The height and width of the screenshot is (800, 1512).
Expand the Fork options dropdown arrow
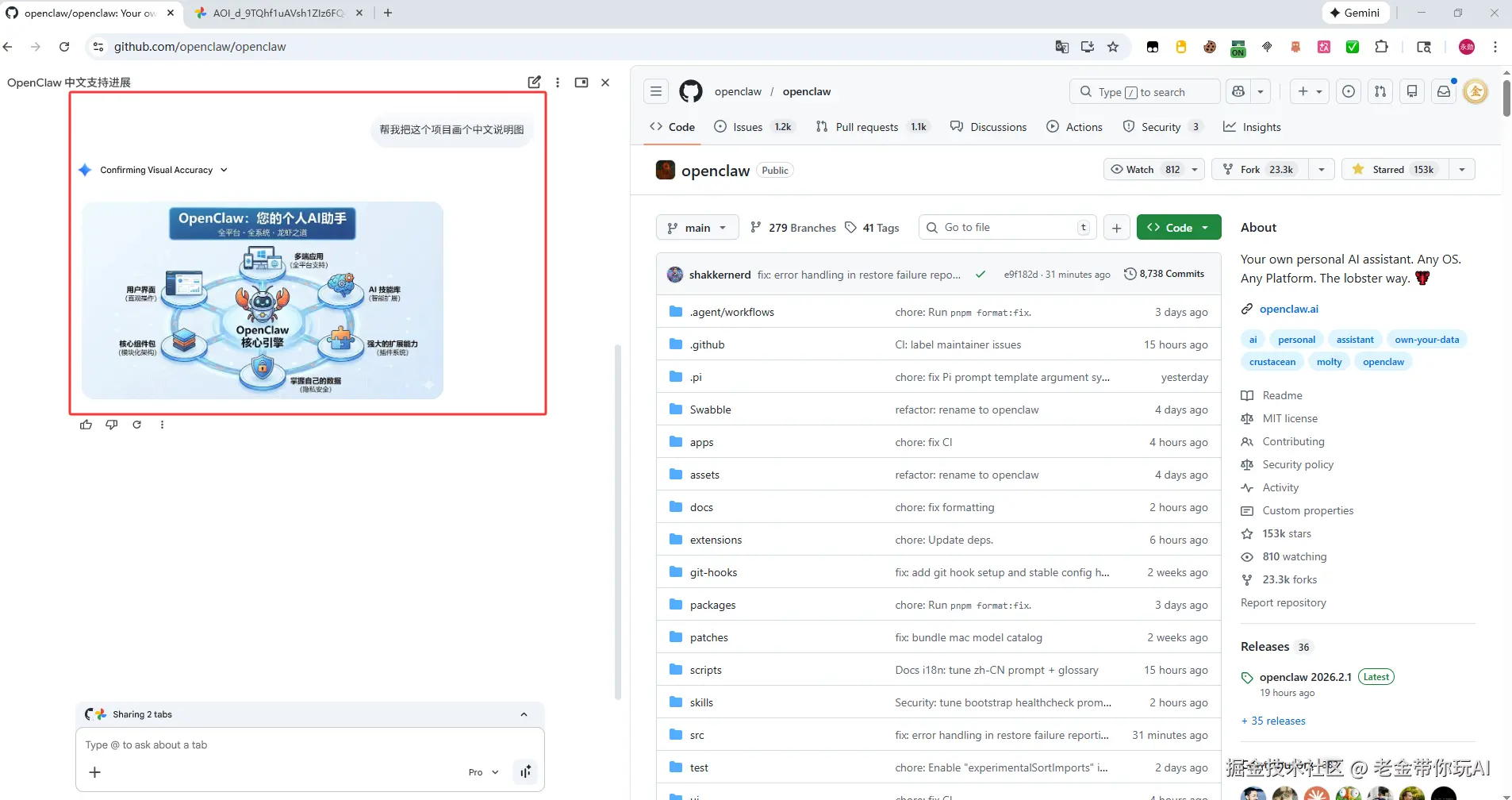pyautogui.click(x=1321, y=169)
